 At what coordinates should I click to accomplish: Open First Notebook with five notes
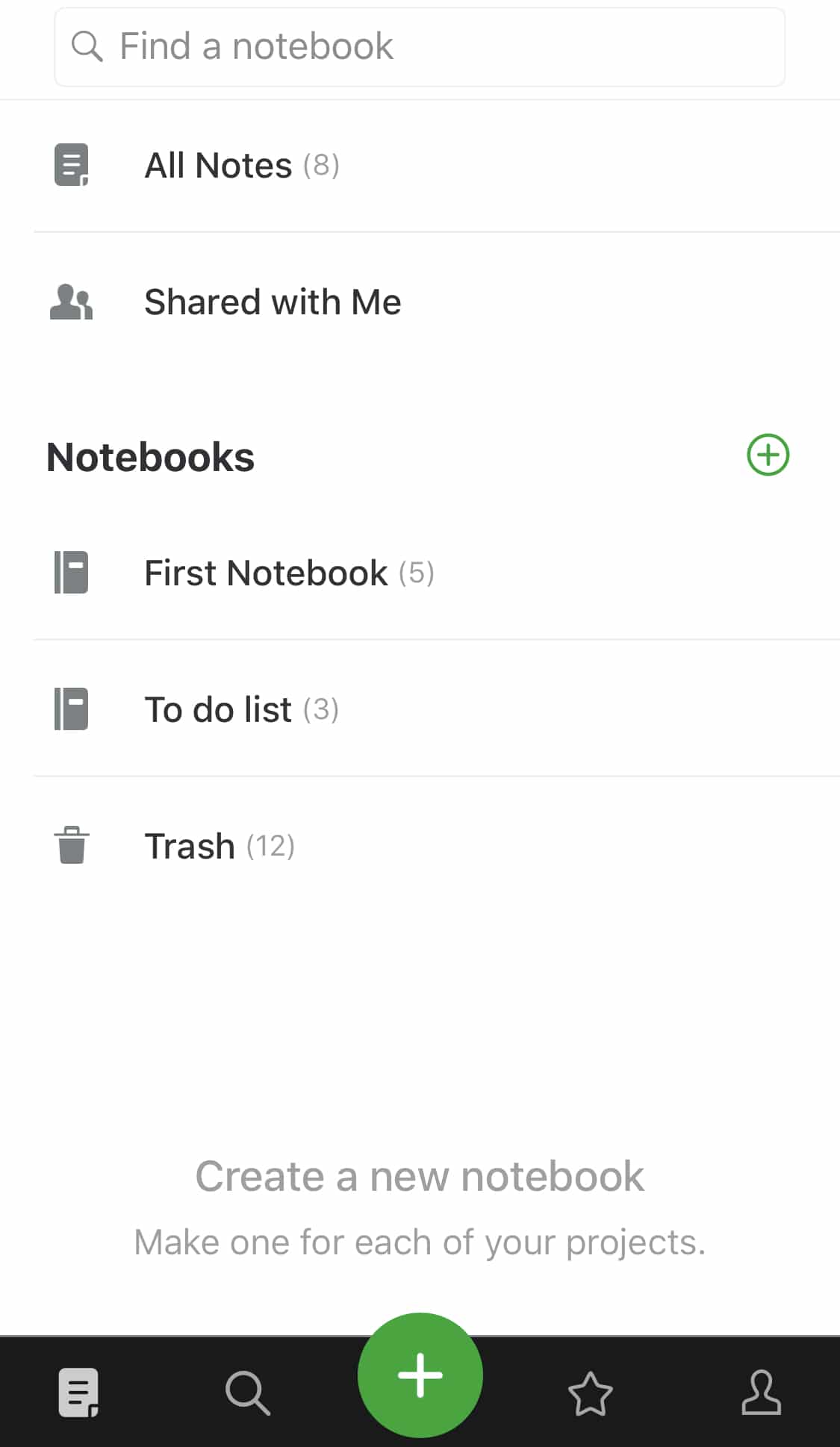pyautogui.click(x=437, y=573)
